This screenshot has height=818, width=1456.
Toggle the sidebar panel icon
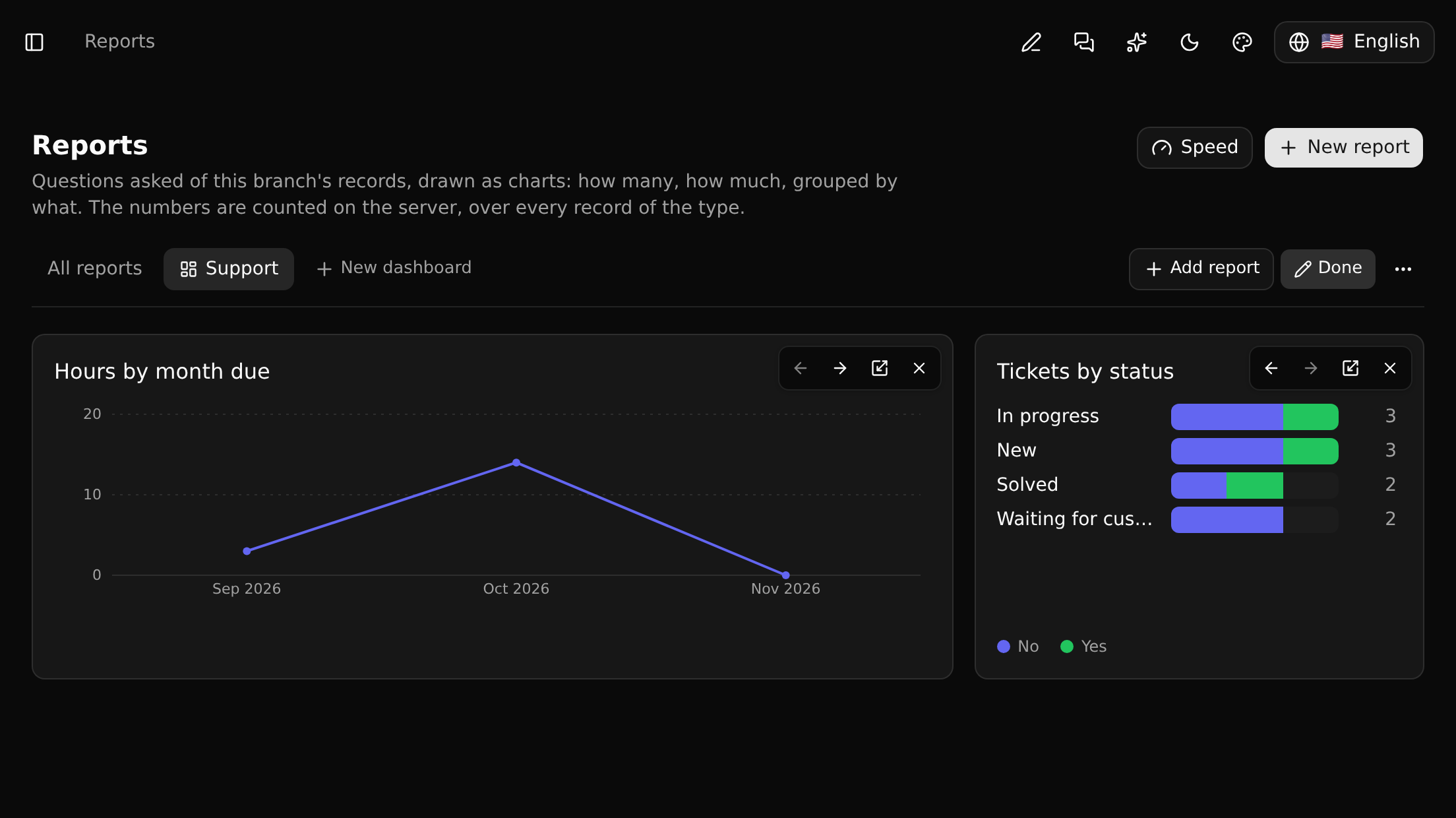(x=34, y=42)
